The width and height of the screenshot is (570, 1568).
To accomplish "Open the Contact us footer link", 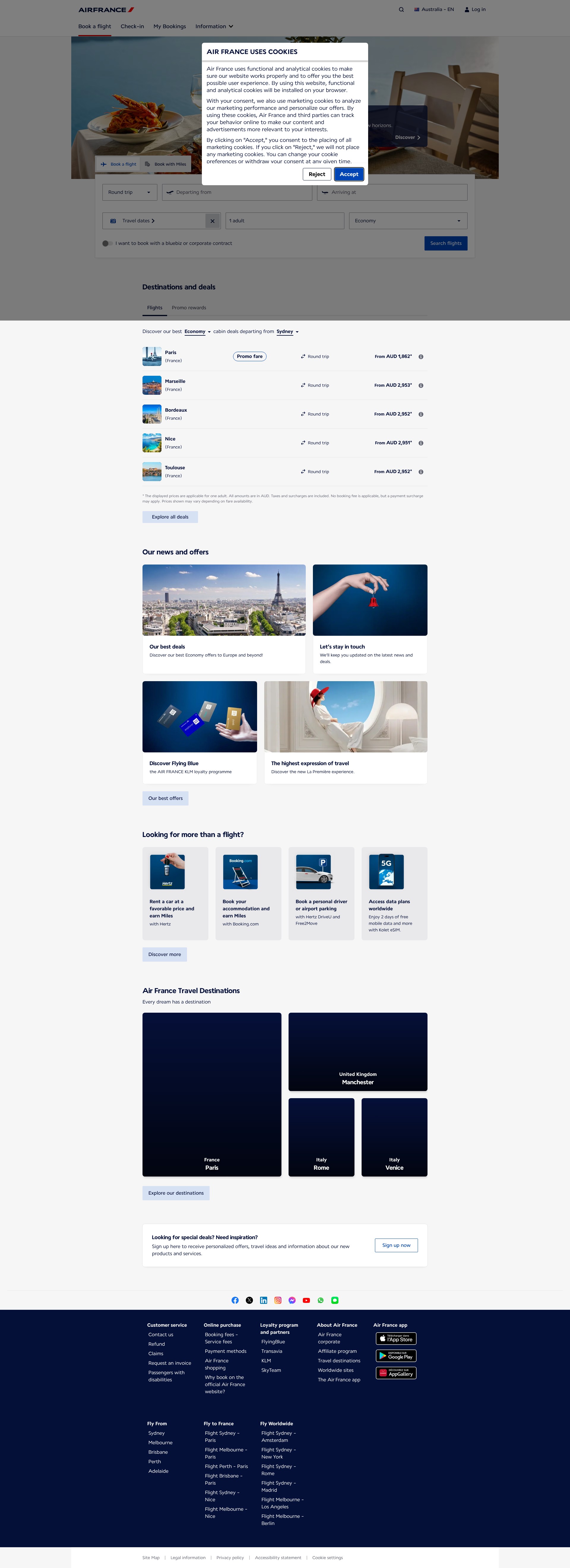I will pyautogui.click(x=161, y=1335).
